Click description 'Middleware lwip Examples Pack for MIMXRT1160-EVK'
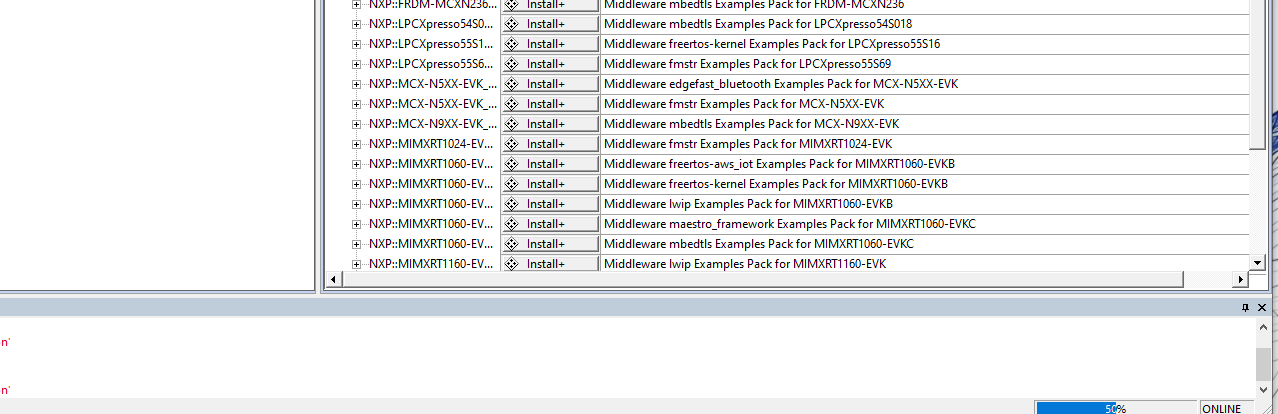The width and height of the screenshot is (1278, 414). coord(744,264)
